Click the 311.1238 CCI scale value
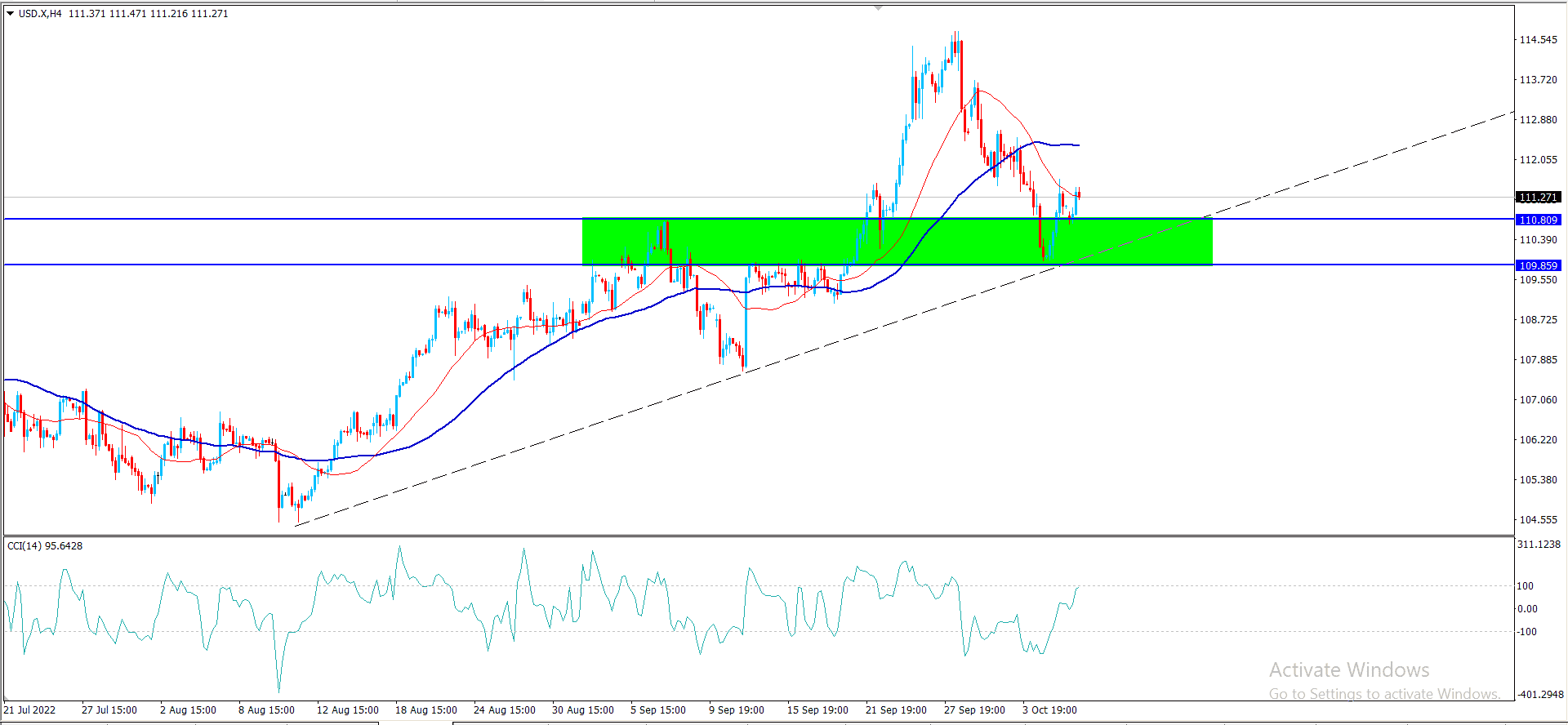This screenshot has width=1568, height=725. coord(1539,545)
